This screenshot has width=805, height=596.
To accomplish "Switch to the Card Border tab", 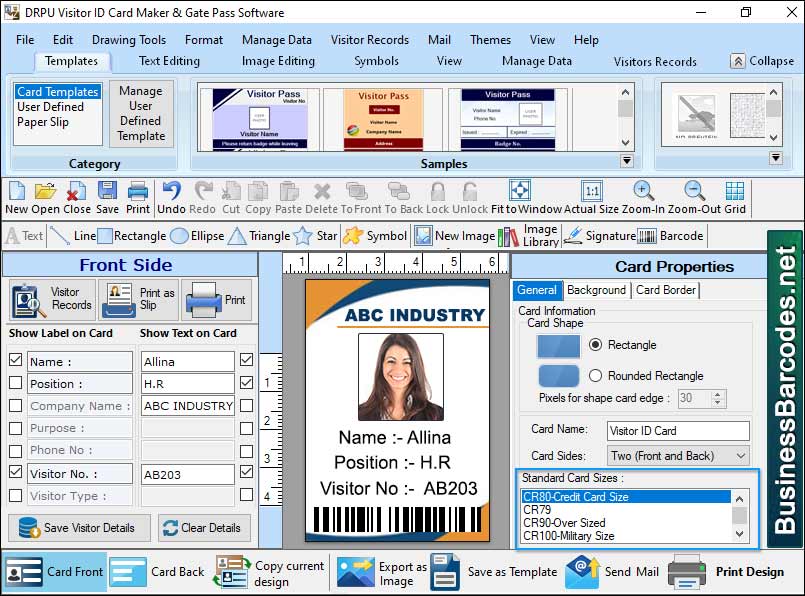I will point(665,290).
